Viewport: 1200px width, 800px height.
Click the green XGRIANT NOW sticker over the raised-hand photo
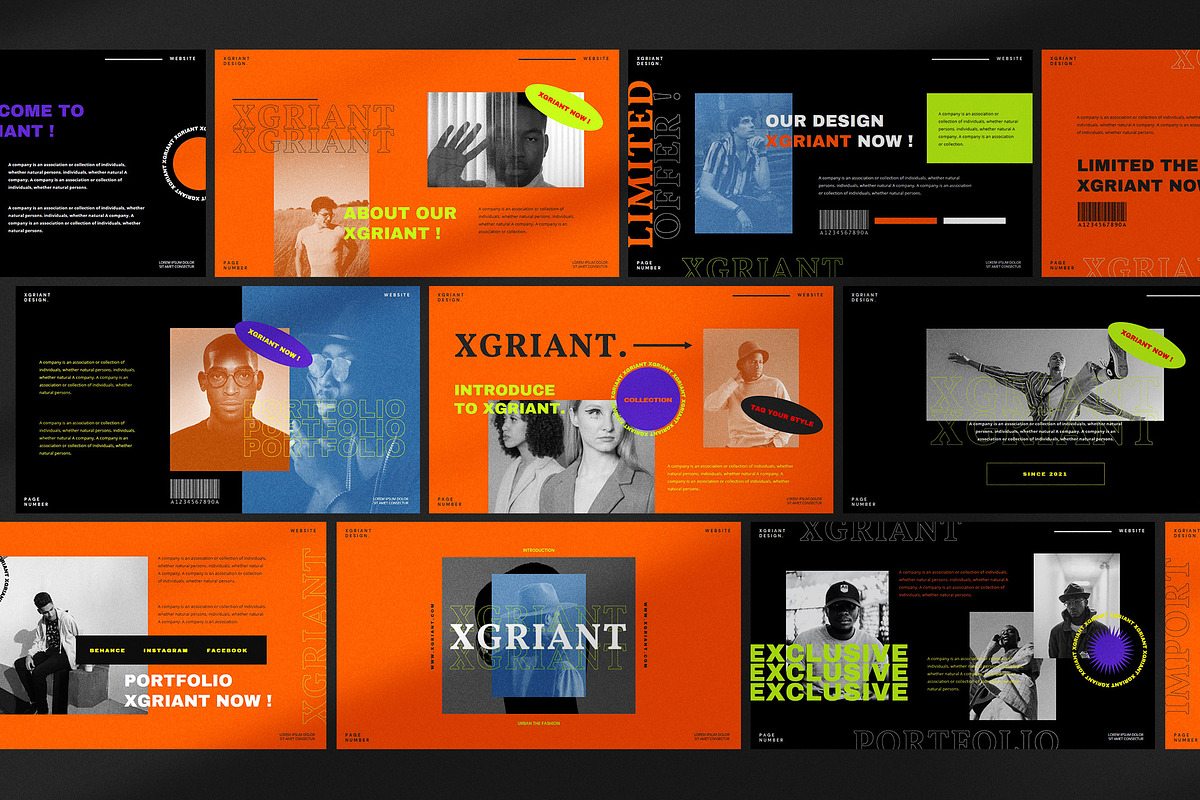pyautogui.click(x=563, y=108)
